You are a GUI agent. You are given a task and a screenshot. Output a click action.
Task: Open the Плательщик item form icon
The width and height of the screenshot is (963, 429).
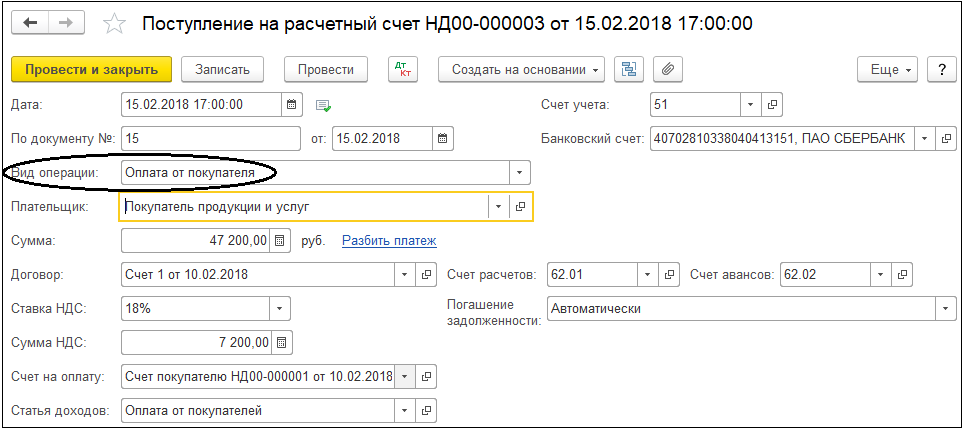(x=520, y=207)
